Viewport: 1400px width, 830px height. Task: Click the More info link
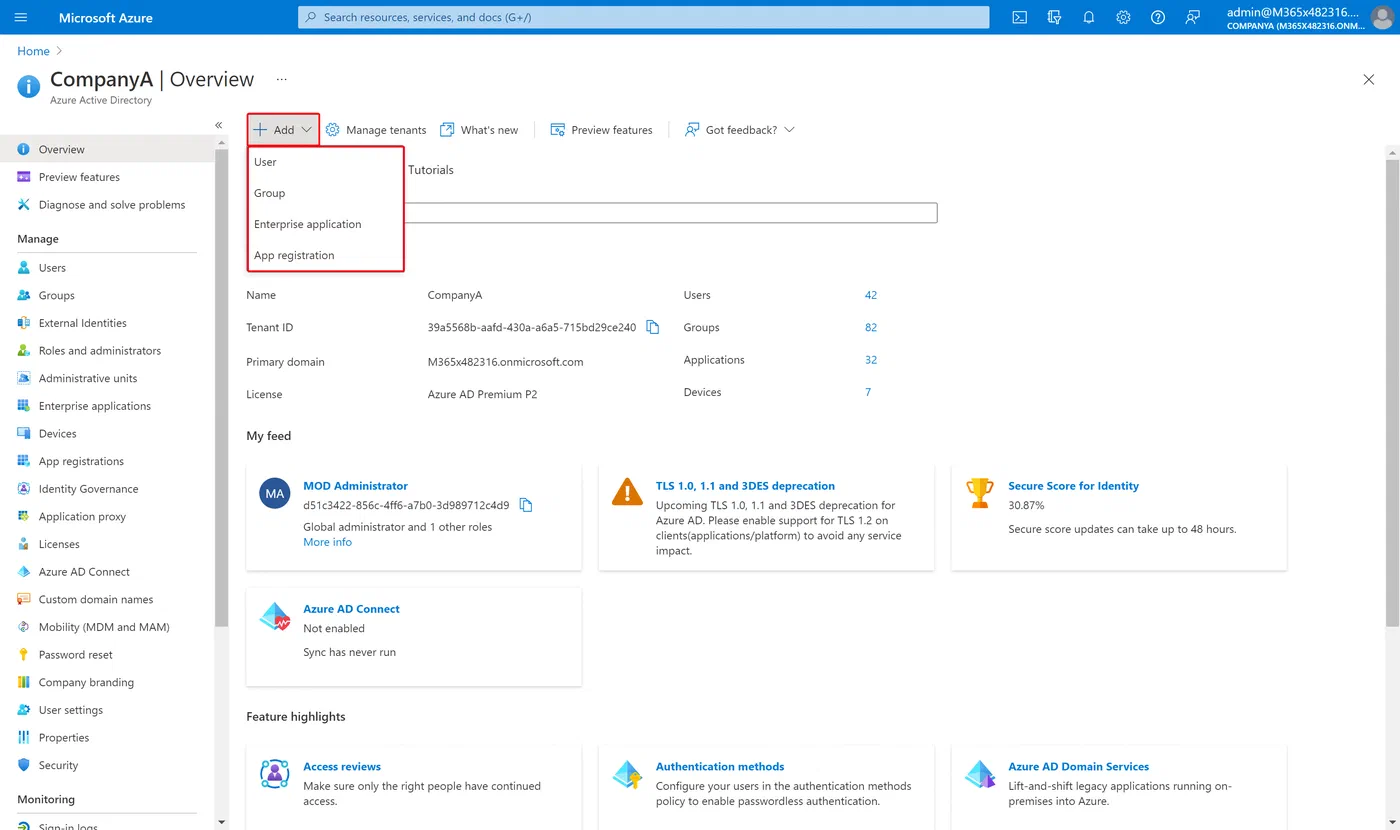pos(327,542)
